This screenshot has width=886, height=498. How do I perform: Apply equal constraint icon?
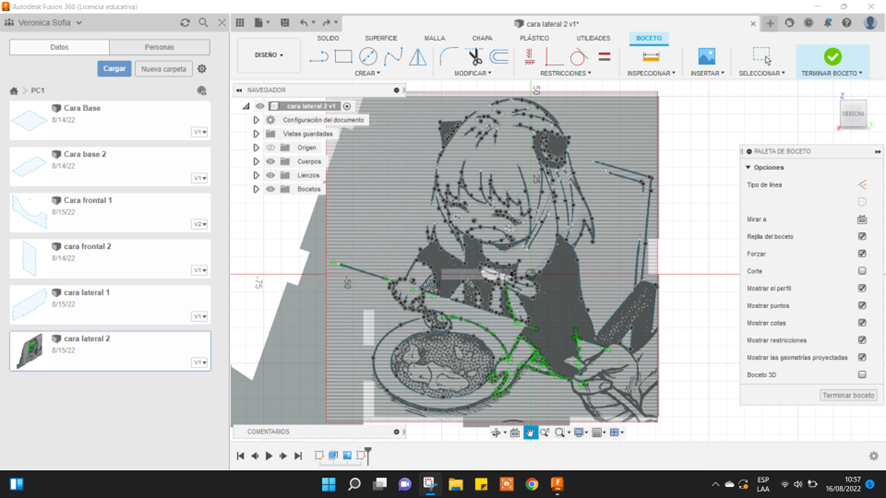pos(604,57)
